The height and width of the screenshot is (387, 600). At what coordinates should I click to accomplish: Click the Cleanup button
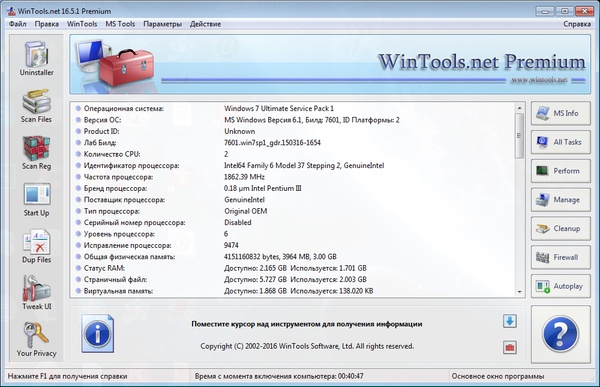pos(561,229)
